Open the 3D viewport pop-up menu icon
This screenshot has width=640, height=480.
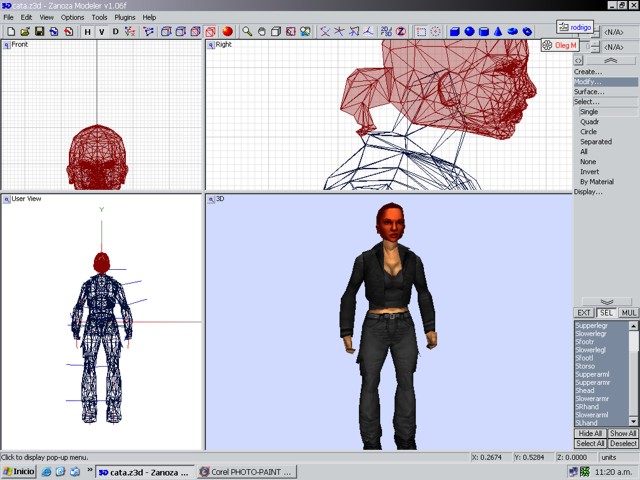click(211, 199)
